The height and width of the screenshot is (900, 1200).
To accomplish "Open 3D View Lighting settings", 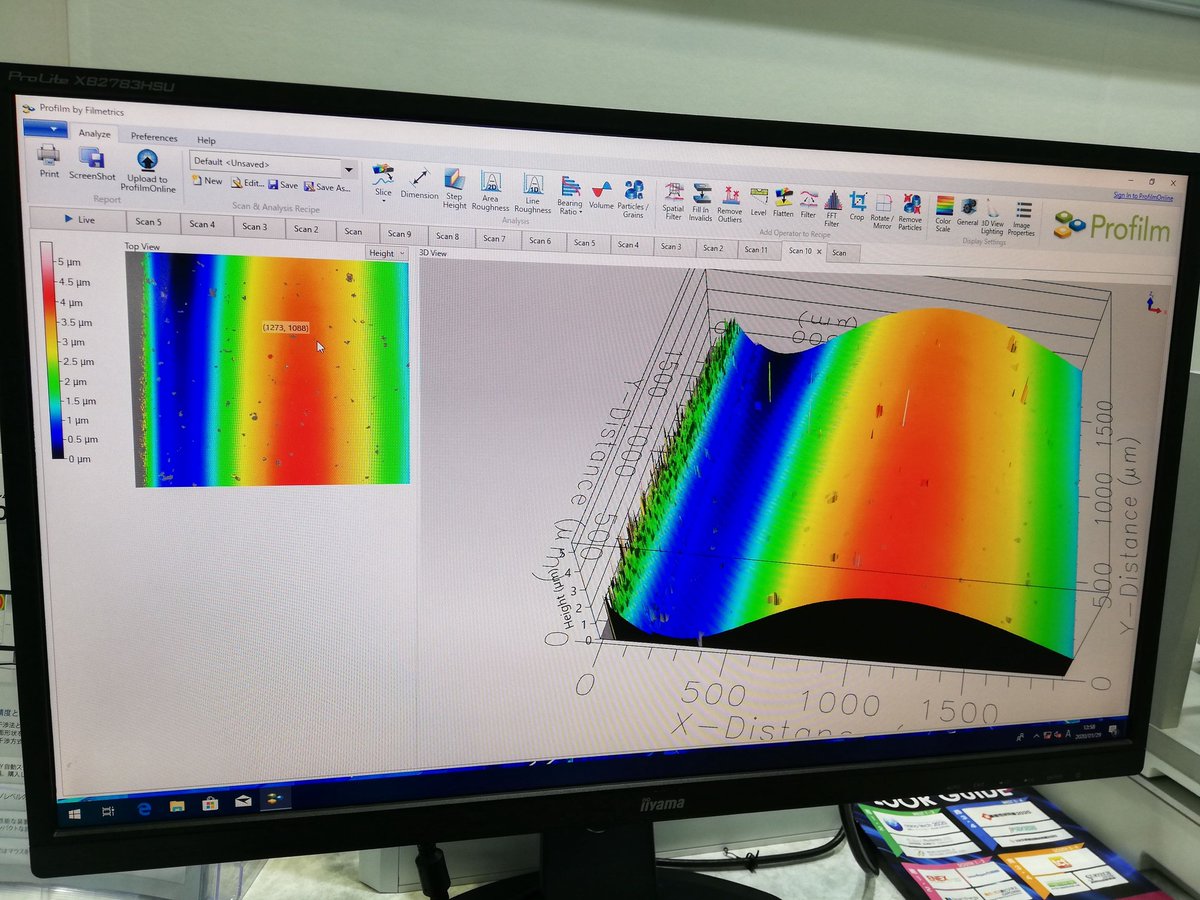I will (992, 216).
